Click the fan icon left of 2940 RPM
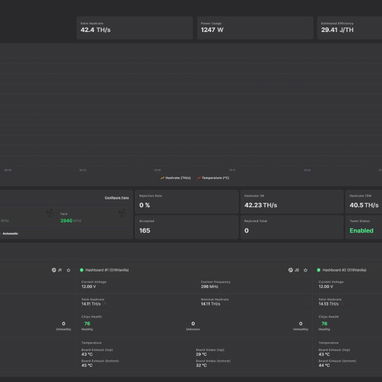 click(x=50, y=213)
